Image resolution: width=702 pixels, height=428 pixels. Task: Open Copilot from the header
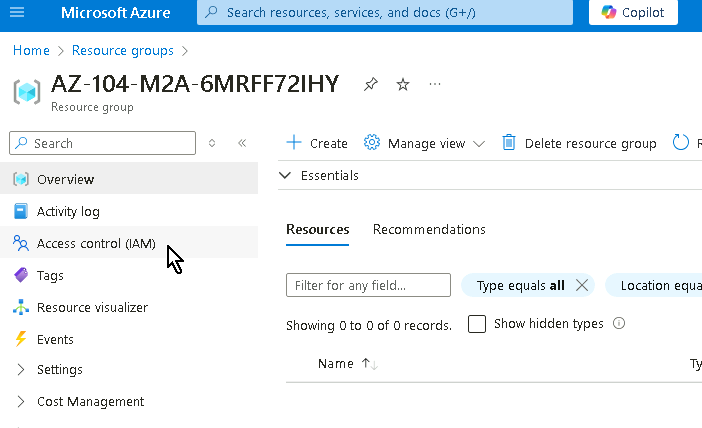633,13
